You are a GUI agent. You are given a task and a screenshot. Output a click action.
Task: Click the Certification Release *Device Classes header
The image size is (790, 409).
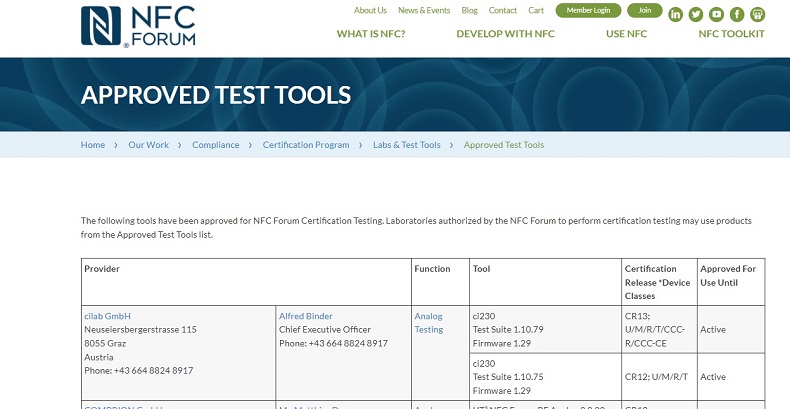coord(657,282)
